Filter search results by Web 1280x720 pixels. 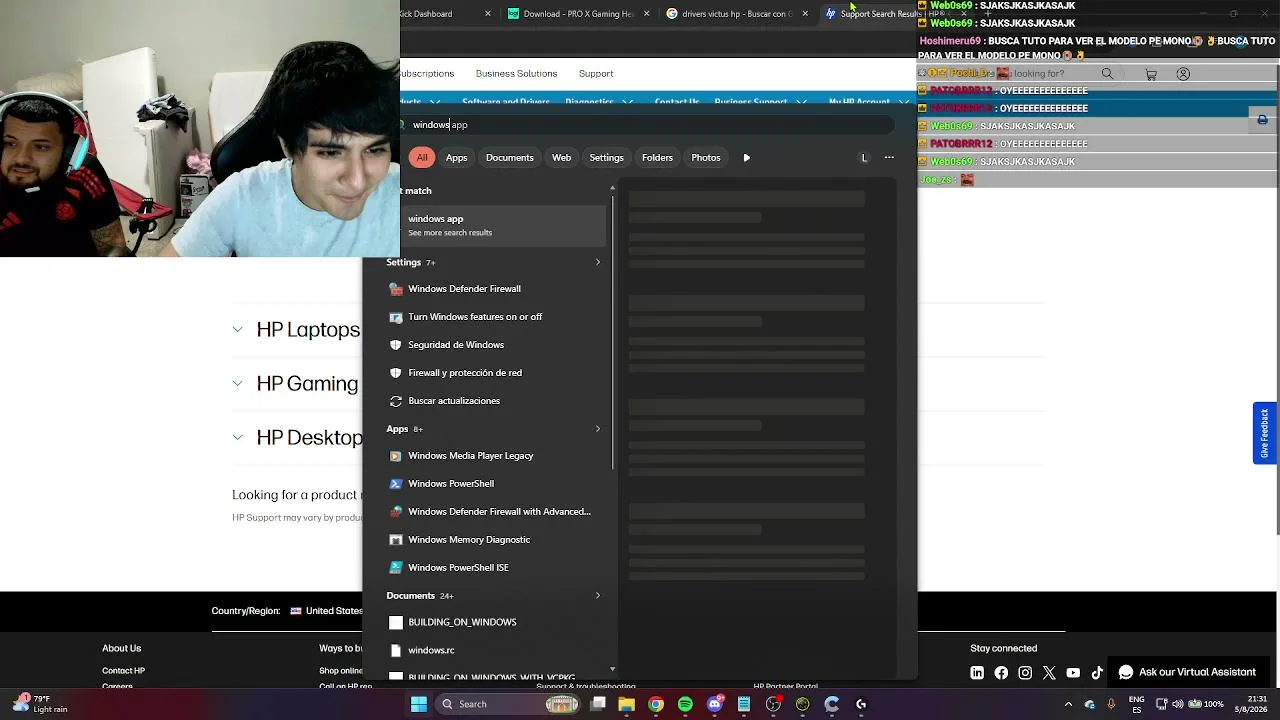coord(562,158)
